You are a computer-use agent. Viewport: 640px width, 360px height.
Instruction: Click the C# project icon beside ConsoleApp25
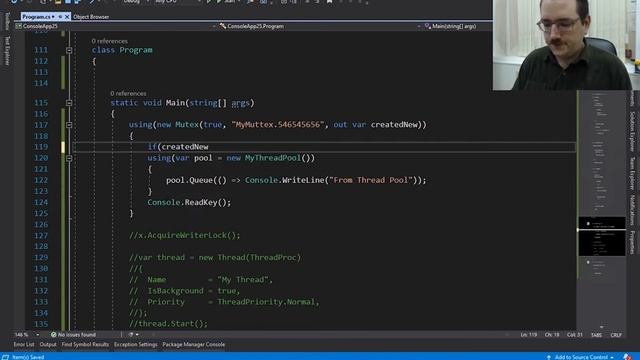(18, 26)
